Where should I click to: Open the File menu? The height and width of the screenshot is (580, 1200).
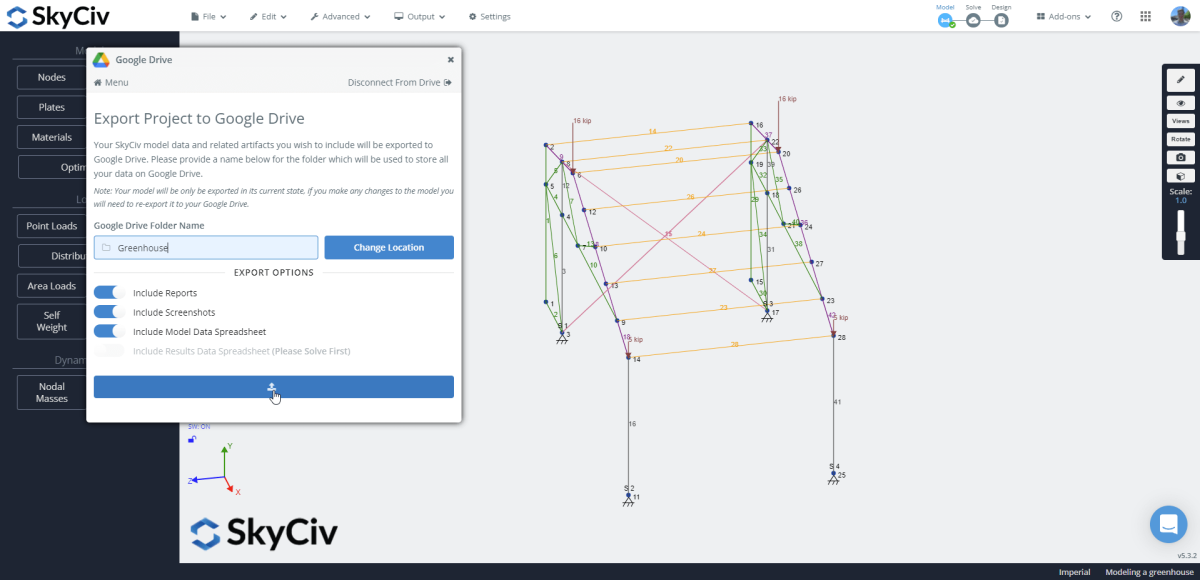click(x=209, y=16)
